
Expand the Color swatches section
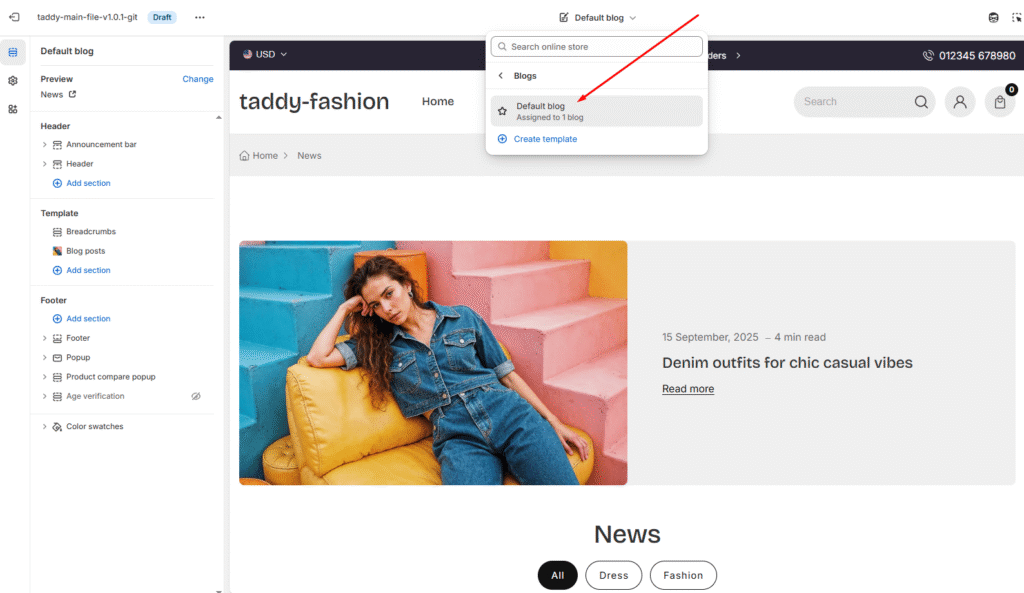pos(45,427)
